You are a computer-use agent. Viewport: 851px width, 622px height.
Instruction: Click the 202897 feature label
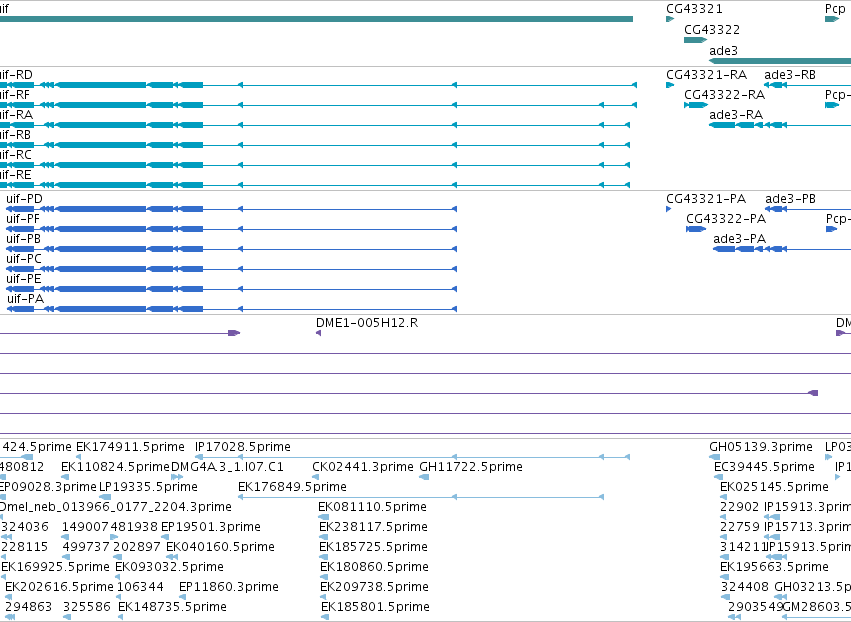tap(137, 547)
